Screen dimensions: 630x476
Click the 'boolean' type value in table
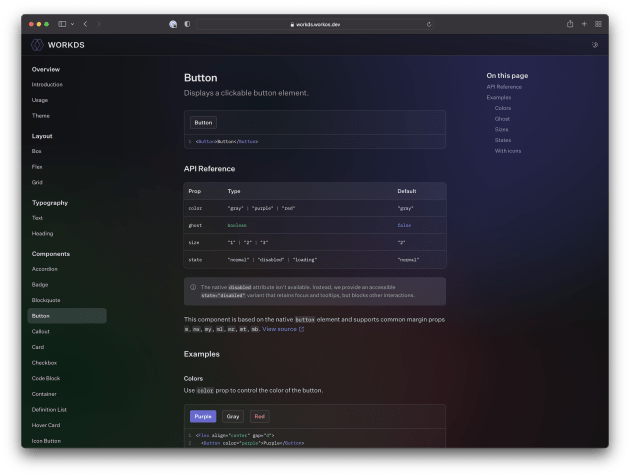pyautogui.click(x=237, y=225)
